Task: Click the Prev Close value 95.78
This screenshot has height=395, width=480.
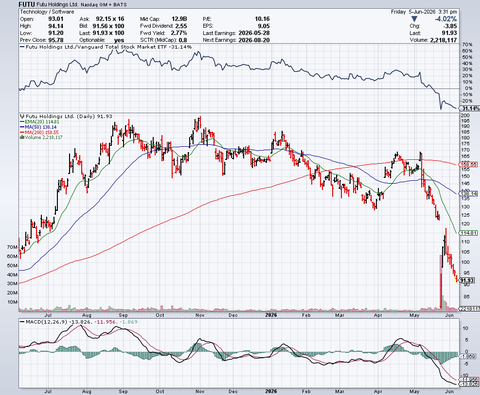Action: coord(56,40)
